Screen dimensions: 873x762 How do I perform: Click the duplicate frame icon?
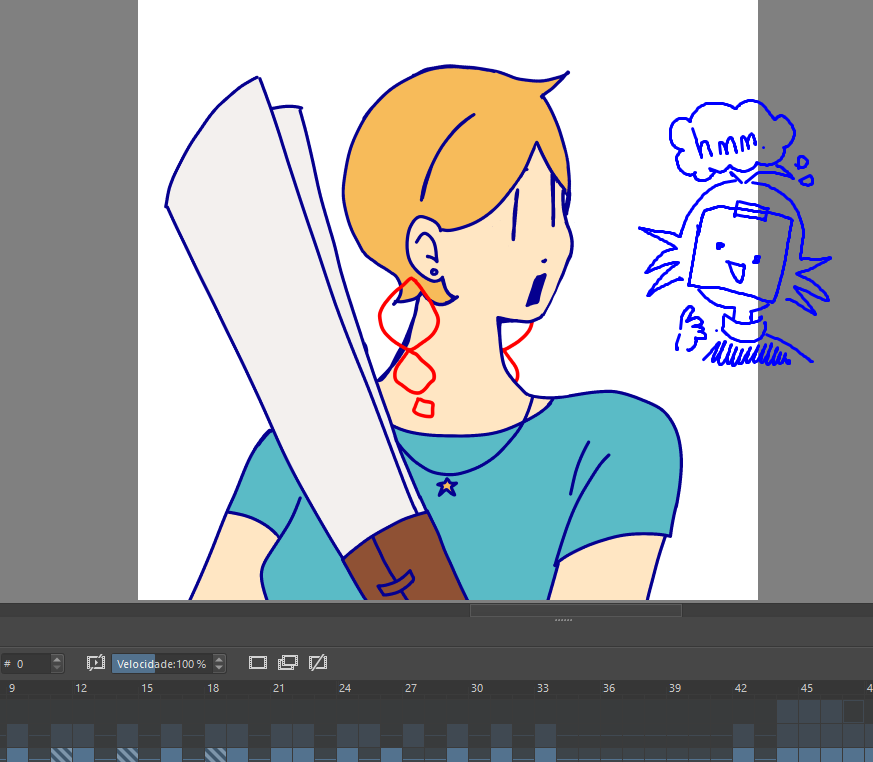(x=288, y=663)
